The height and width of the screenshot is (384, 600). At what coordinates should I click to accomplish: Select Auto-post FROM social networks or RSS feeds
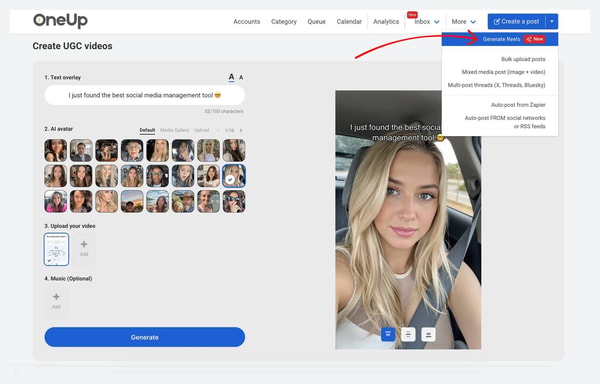505,122
